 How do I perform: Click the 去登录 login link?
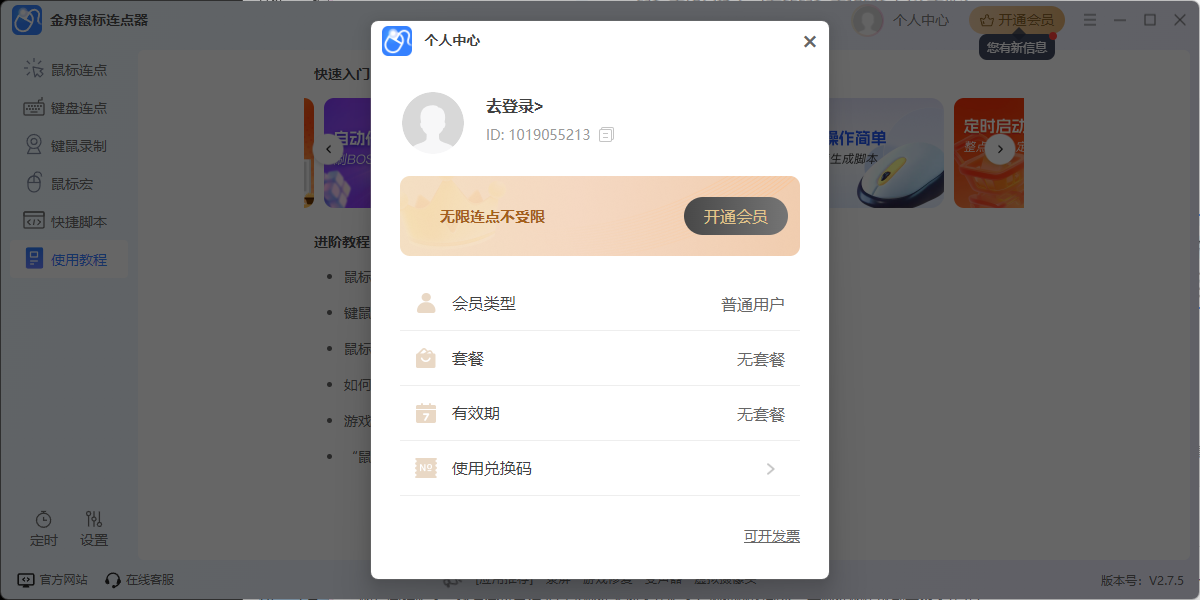pos(514,106)
